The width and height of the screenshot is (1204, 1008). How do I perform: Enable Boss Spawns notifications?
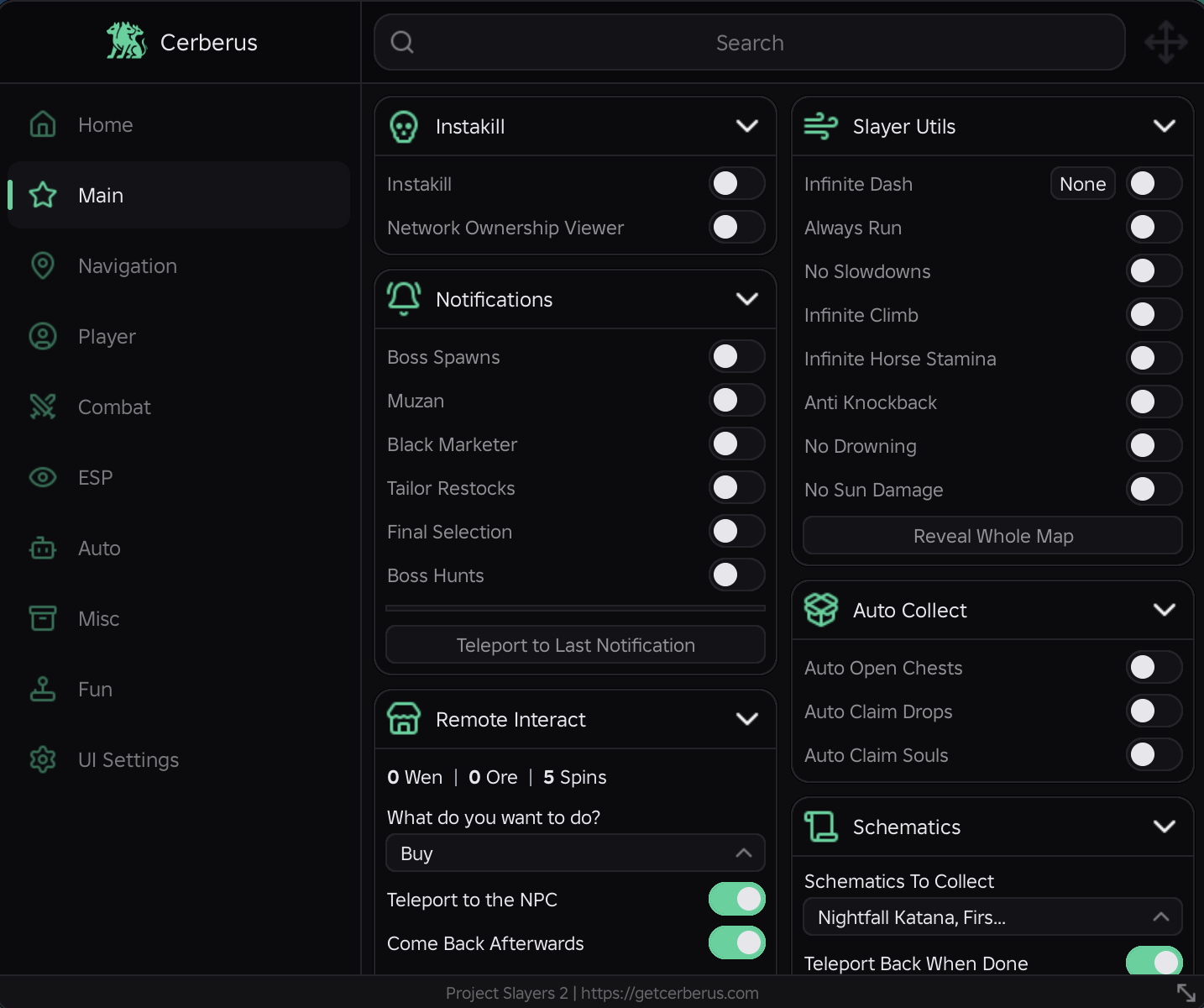pyautogui.click(x=737, y=356)
